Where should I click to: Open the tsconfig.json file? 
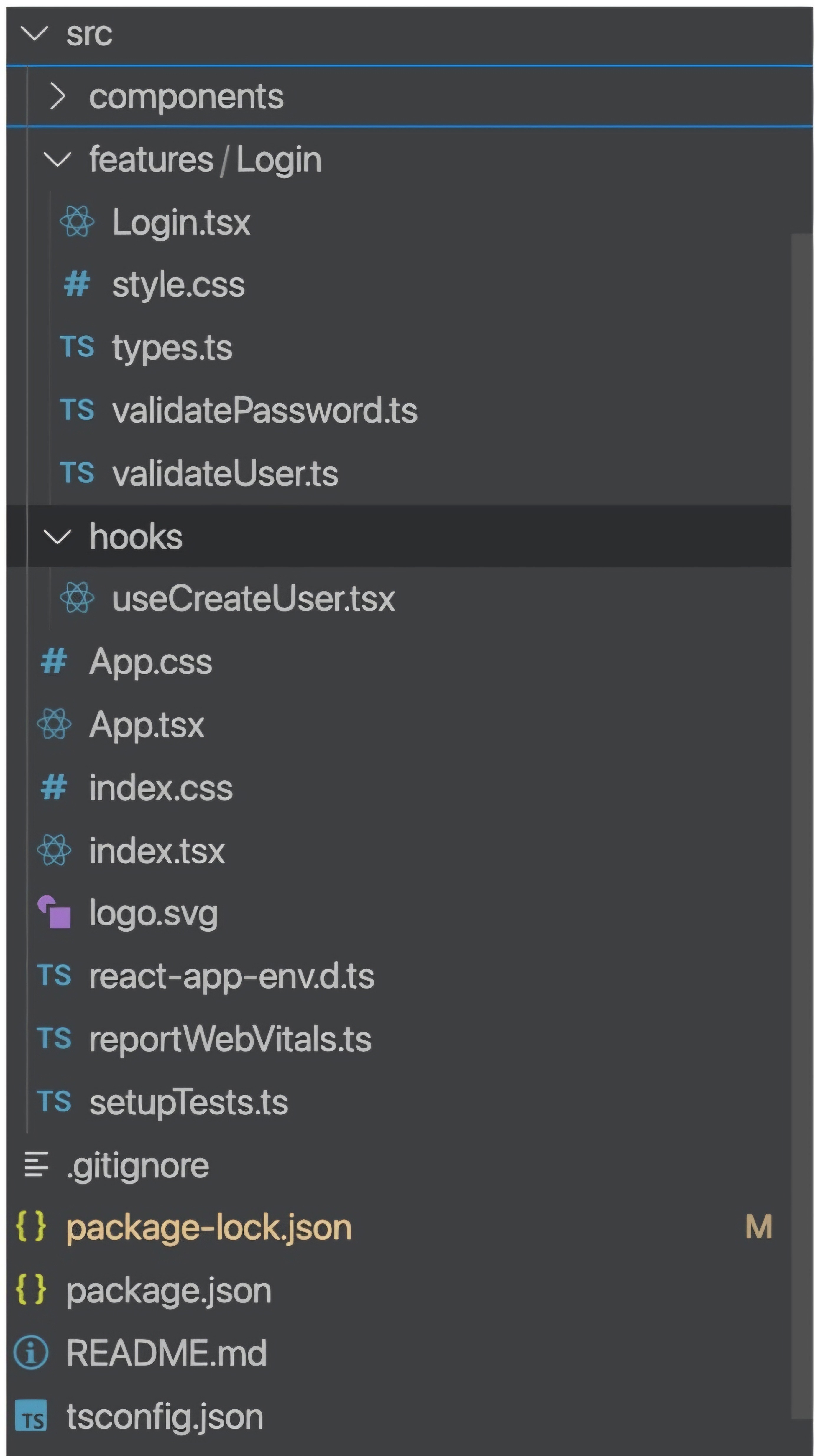(165, 1418)
